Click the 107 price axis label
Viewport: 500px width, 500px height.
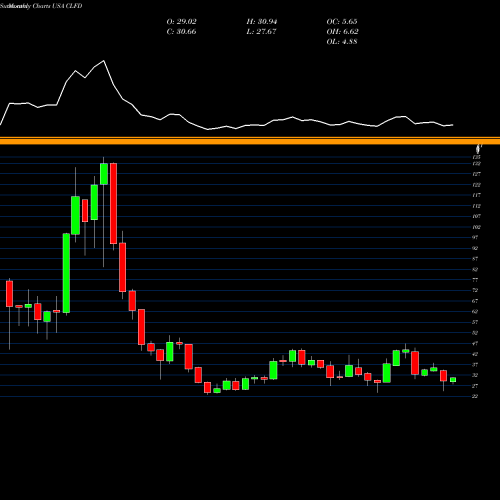click(476, 216)
